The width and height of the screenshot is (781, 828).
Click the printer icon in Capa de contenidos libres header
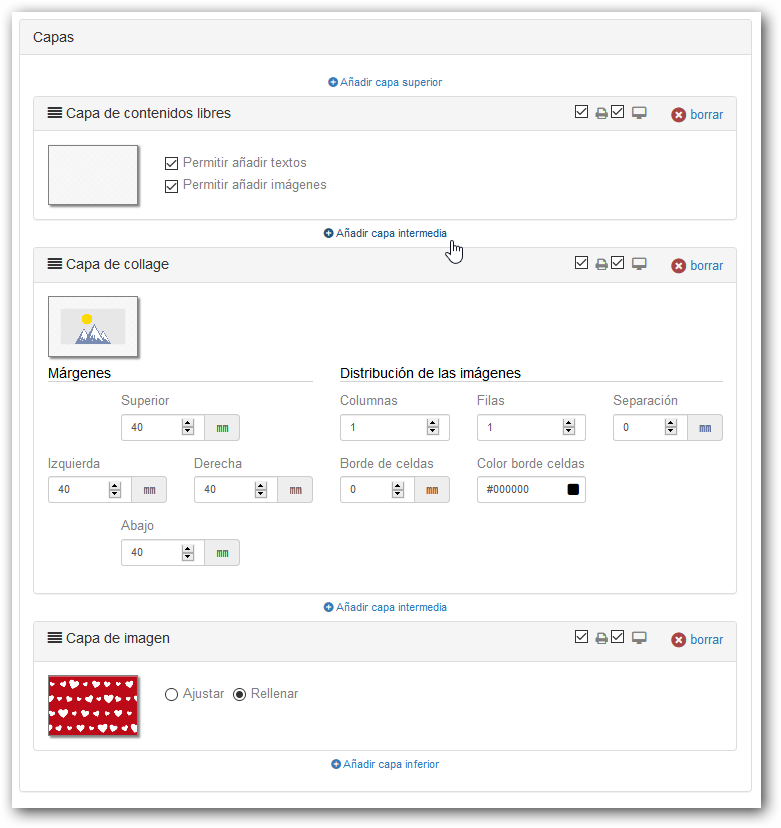[601, 113]
